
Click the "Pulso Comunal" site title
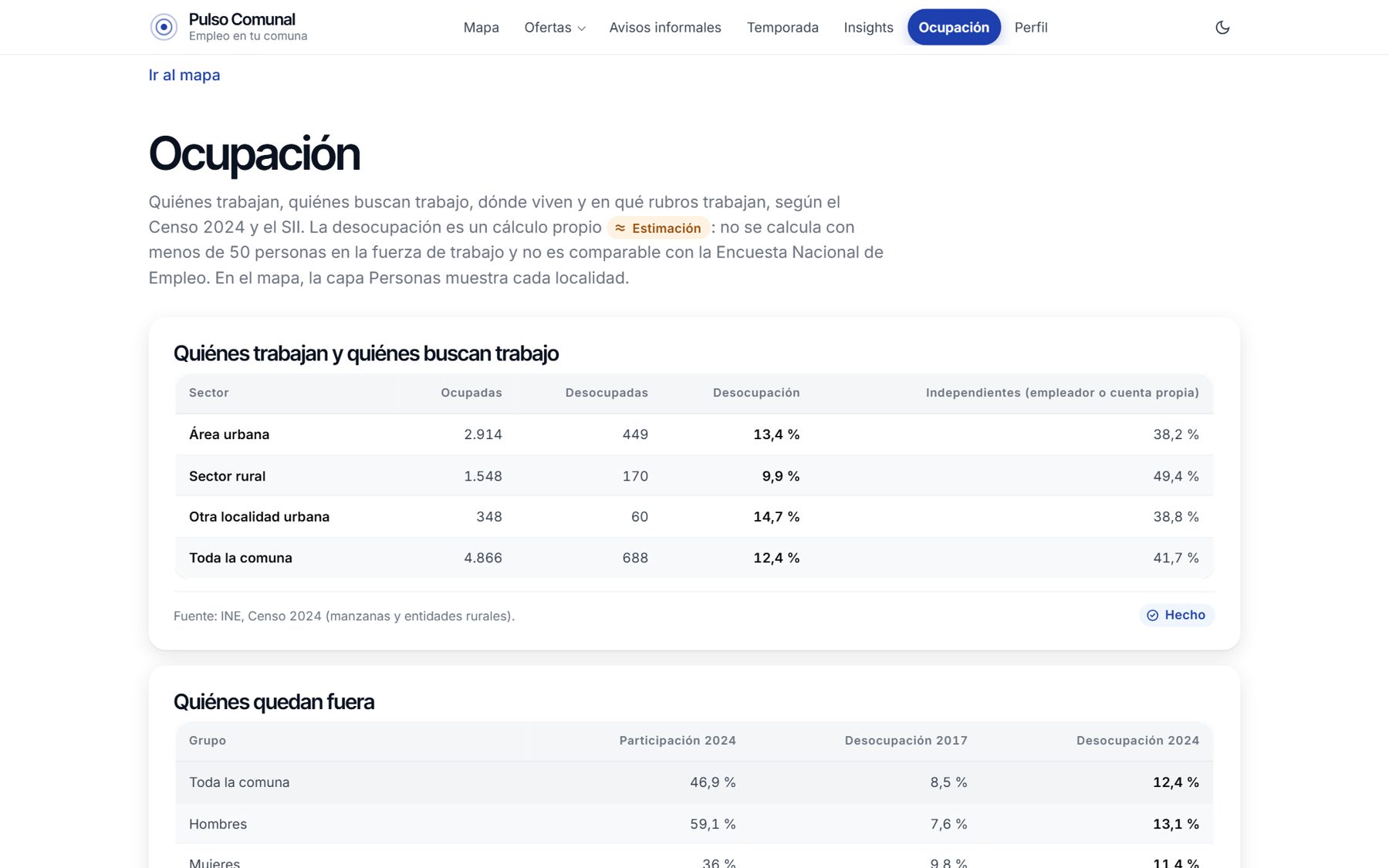point(242,19)
